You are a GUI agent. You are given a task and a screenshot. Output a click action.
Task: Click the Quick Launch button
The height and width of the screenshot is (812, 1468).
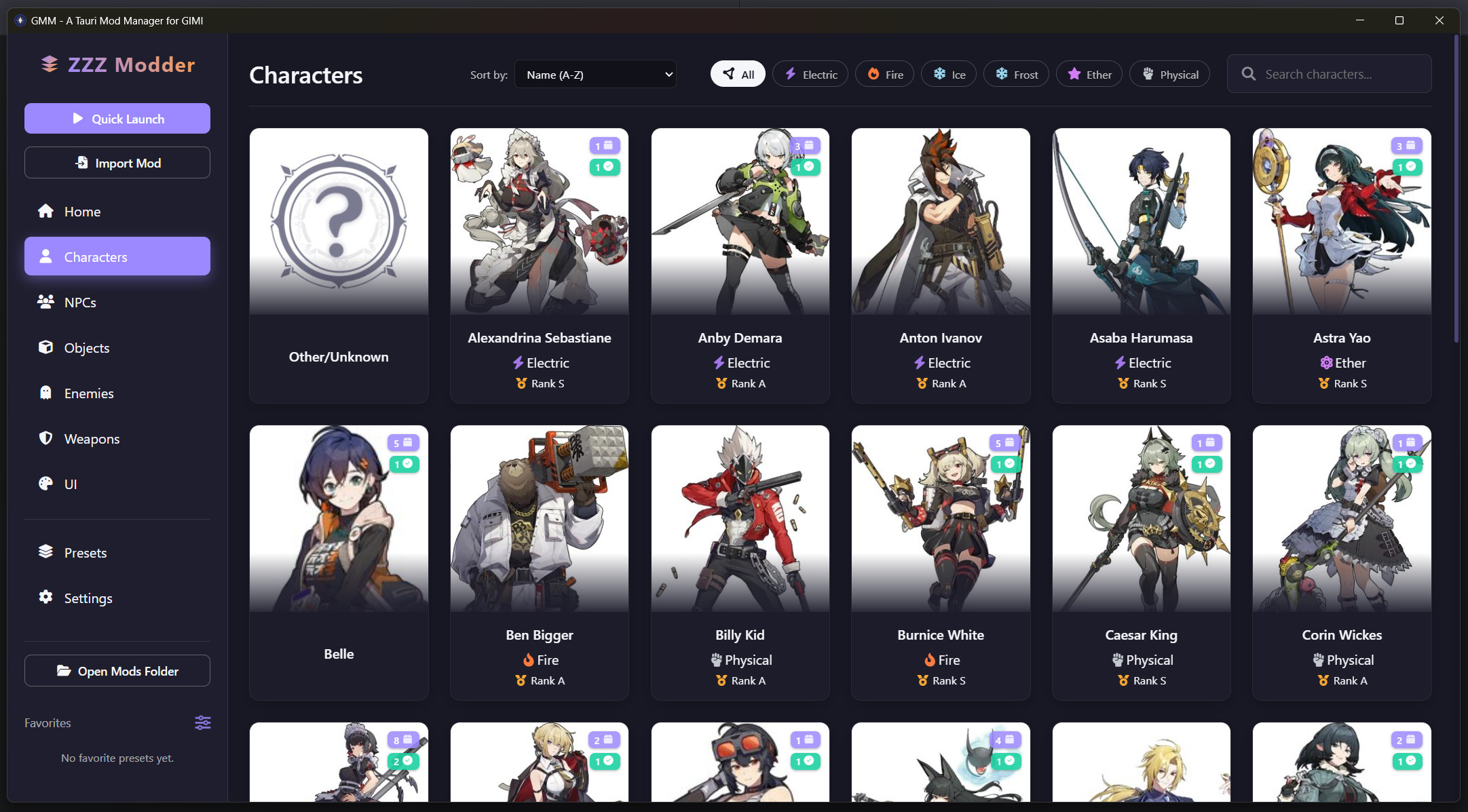tap(117, 118)
